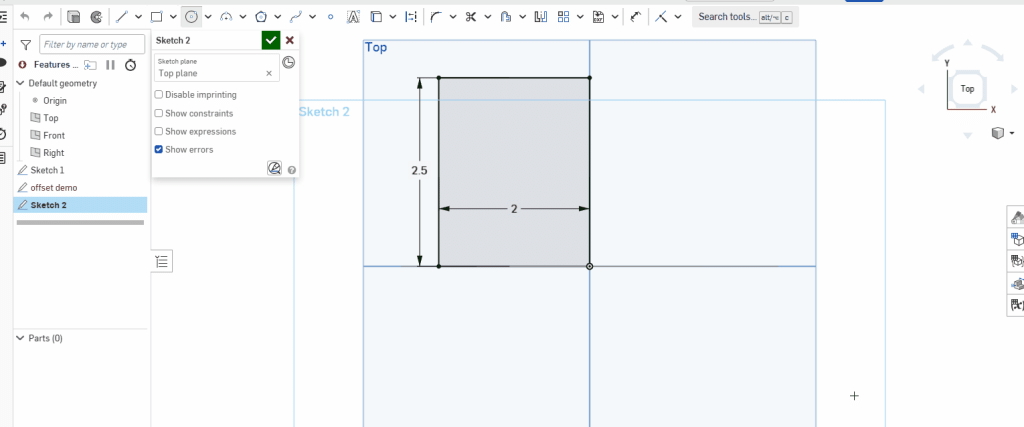Image resolution: width=1024 pixels, height=427 pixels.
Task: Uncheck Show errors checkbox
Action: pyautogui.click(x=159, y=150)
